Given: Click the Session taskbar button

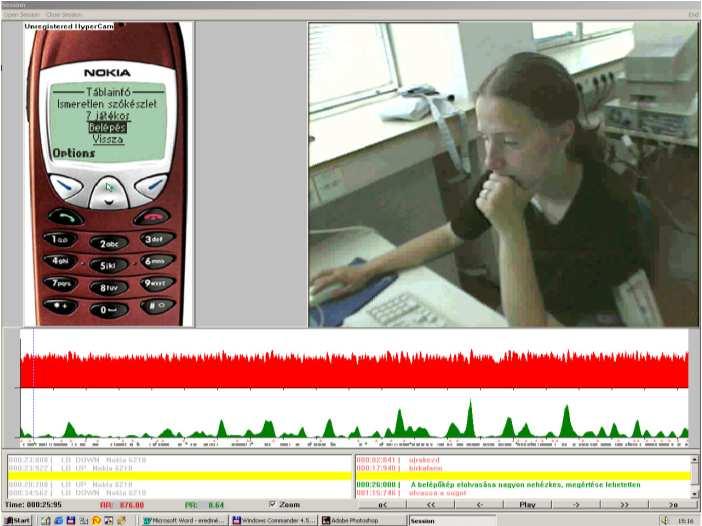Looking at the screenshot, I should [x=452, y=521].
